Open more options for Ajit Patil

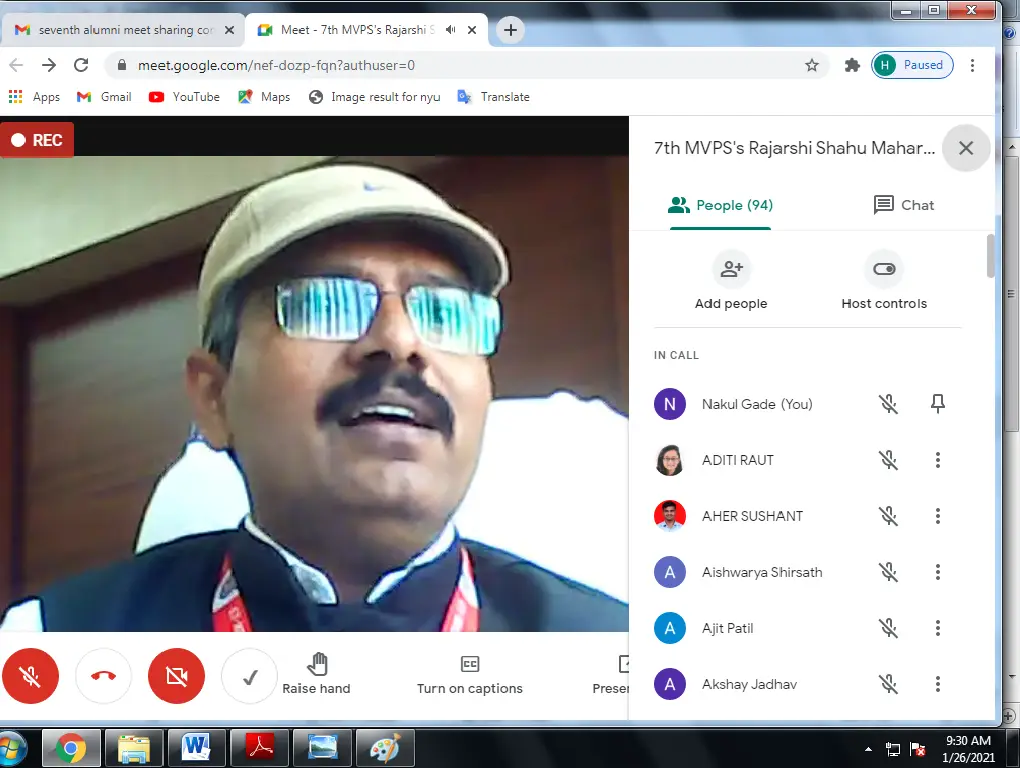tap(937, 628)
